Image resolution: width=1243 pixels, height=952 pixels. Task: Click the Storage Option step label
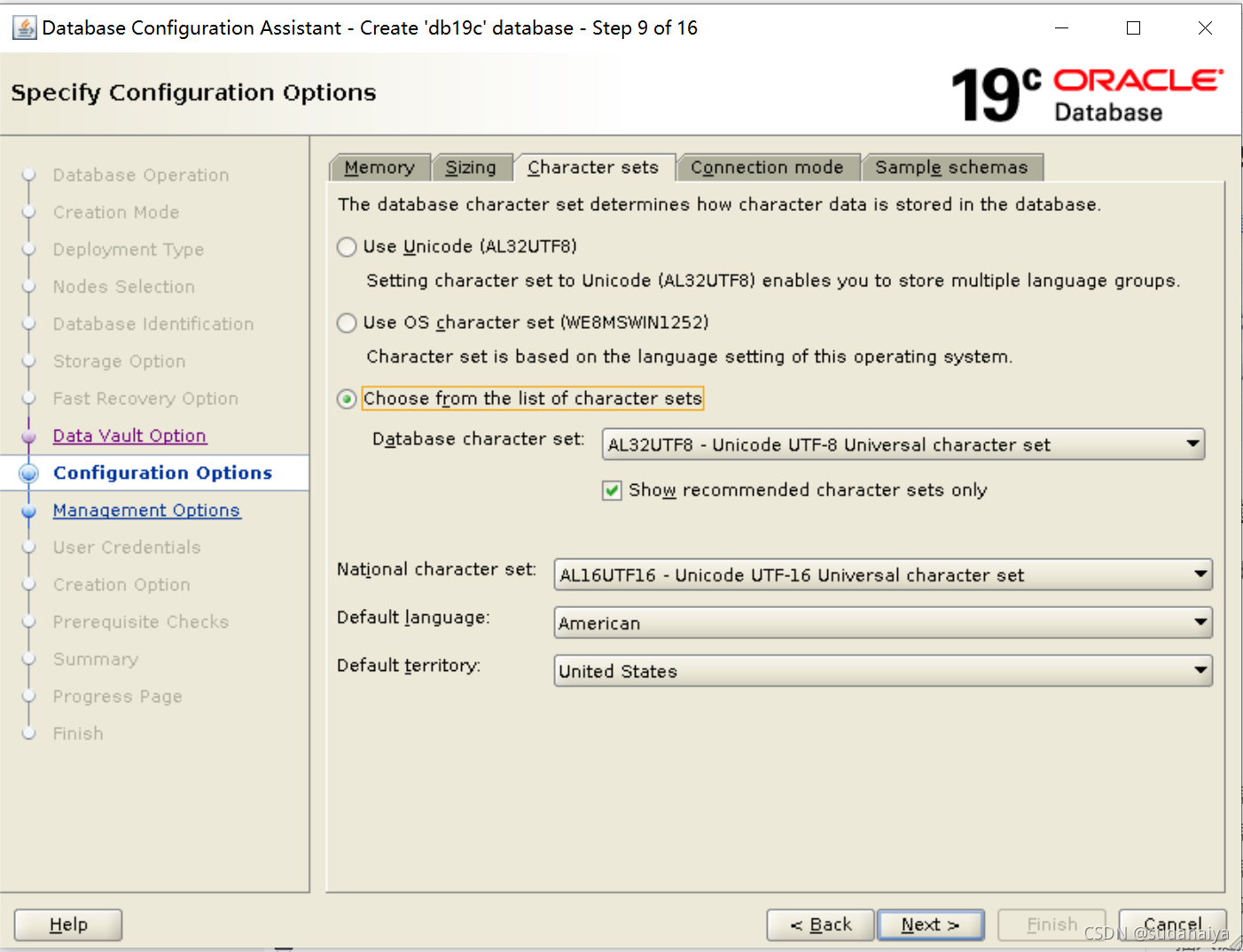119,361
